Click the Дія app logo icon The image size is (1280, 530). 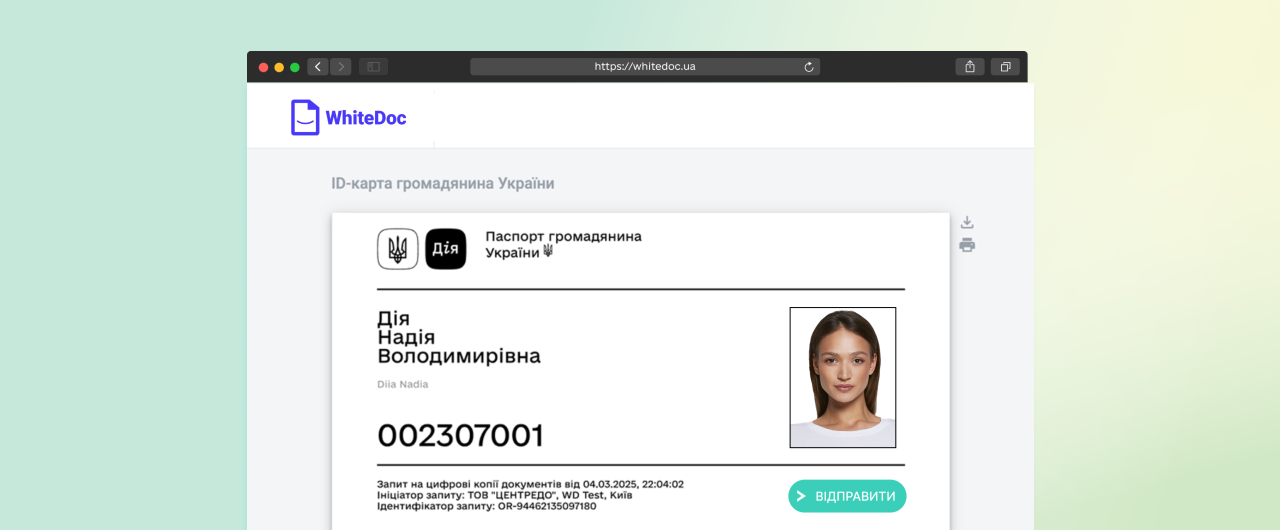446,249
